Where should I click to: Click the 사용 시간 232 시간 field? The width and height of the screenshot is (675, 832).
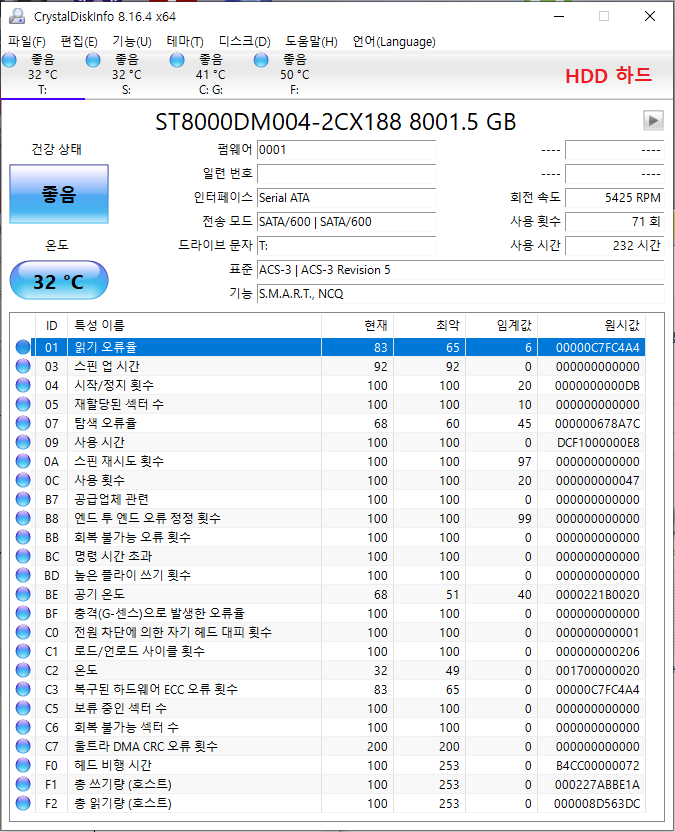pyautogui.click(x=615, y=245)
